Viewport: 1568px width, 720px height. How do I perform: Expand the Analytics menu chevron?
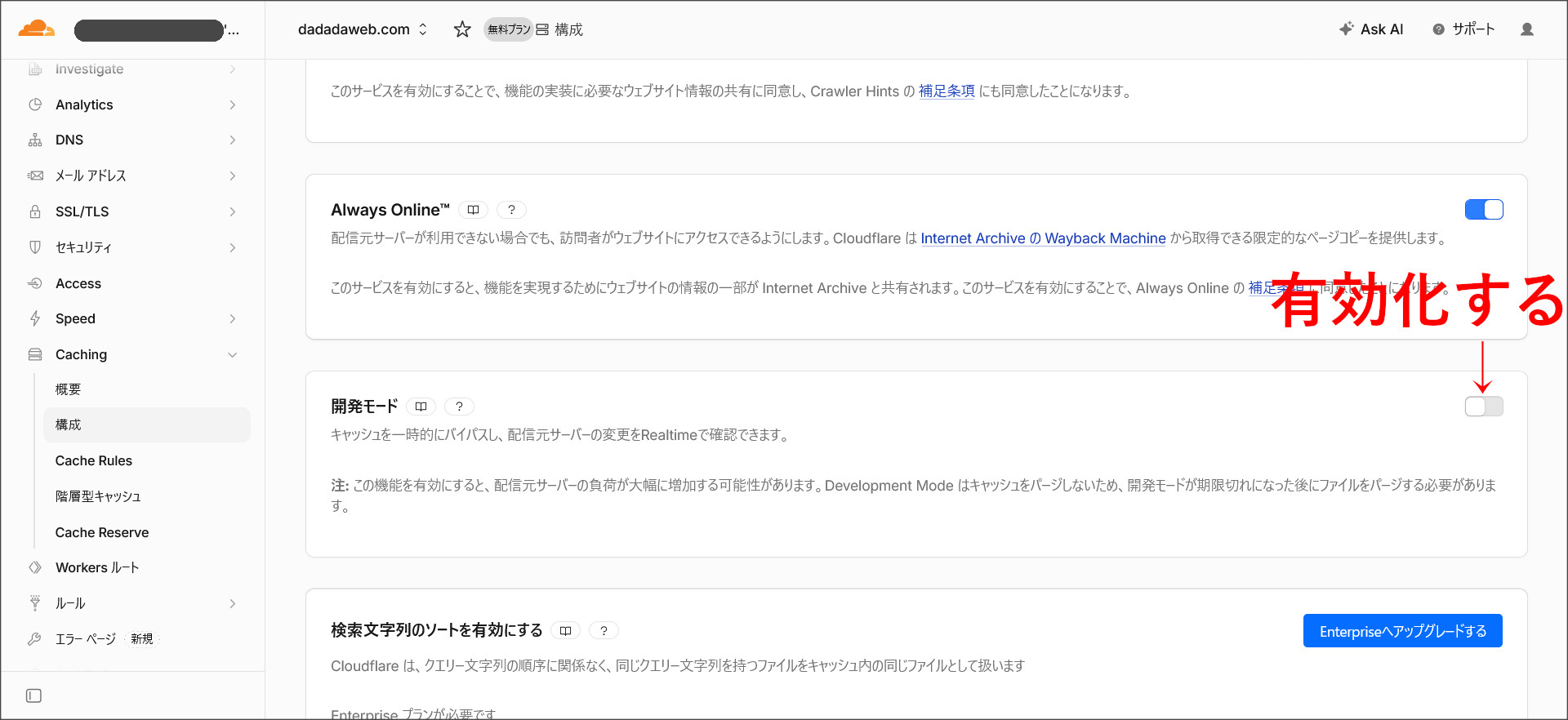[233, 104]
